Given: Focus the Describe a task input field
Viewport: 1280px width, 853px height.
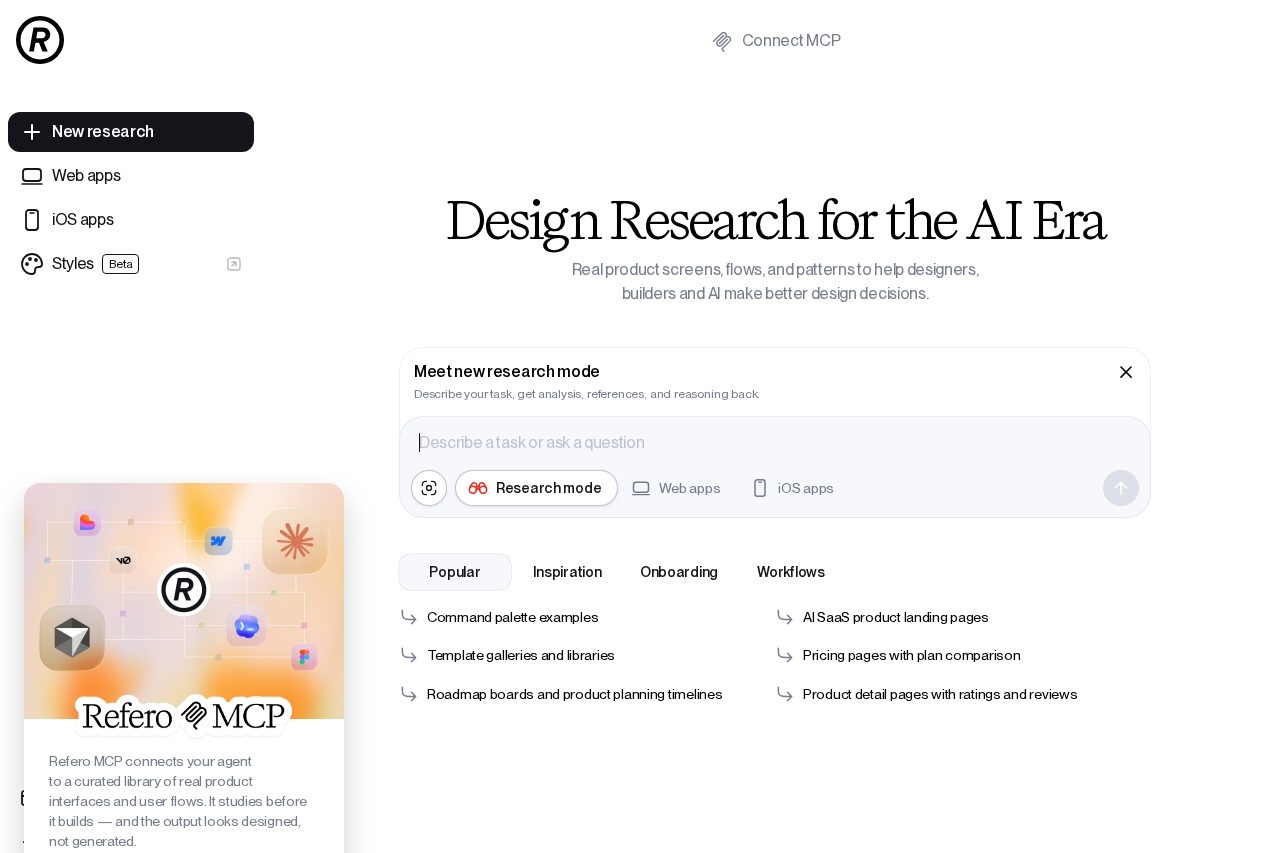Looking at the screenshot, I should [x=775, y=442].
